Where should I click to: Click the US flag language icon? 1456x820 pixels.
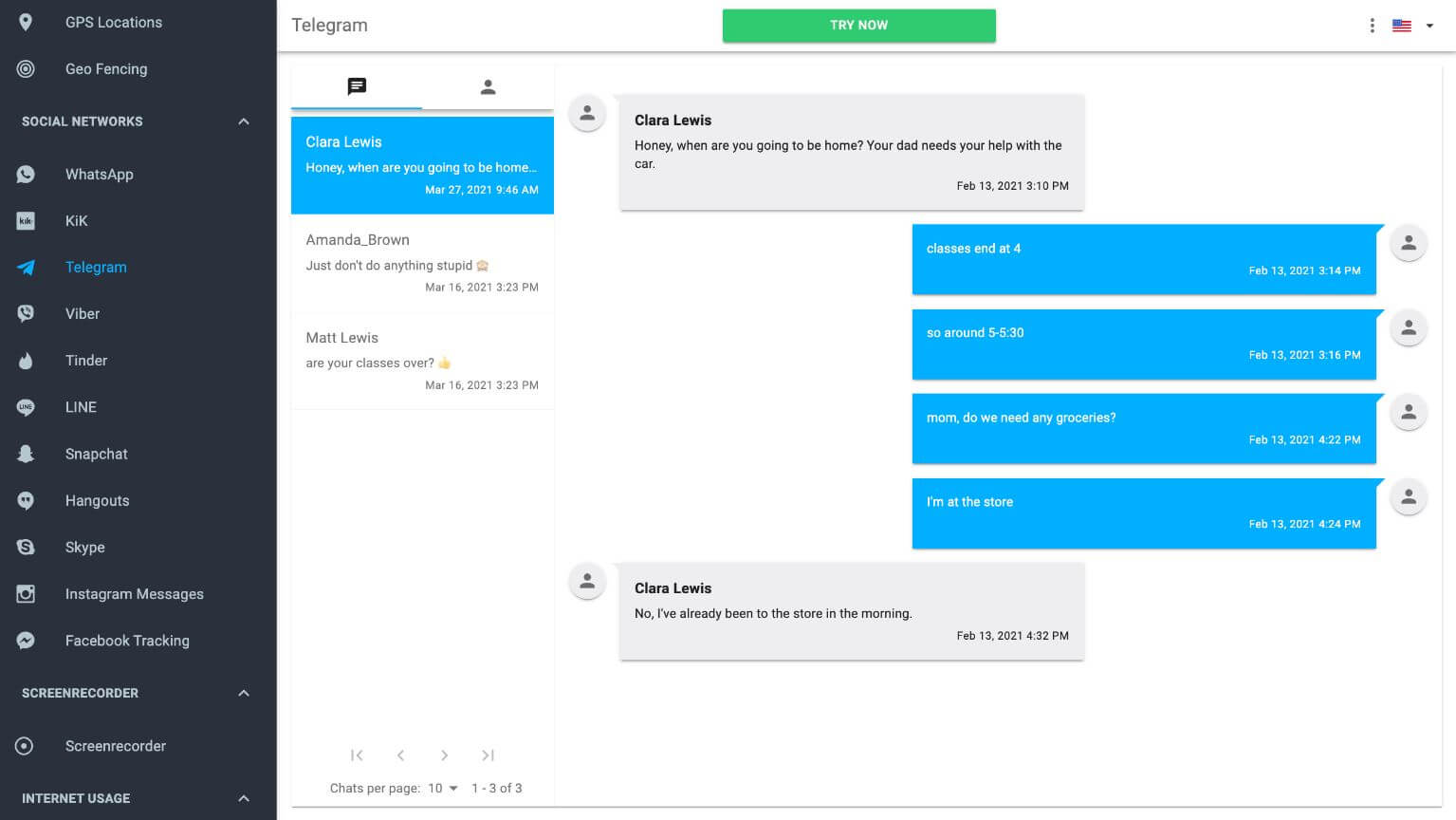(x=1402, y=26)
